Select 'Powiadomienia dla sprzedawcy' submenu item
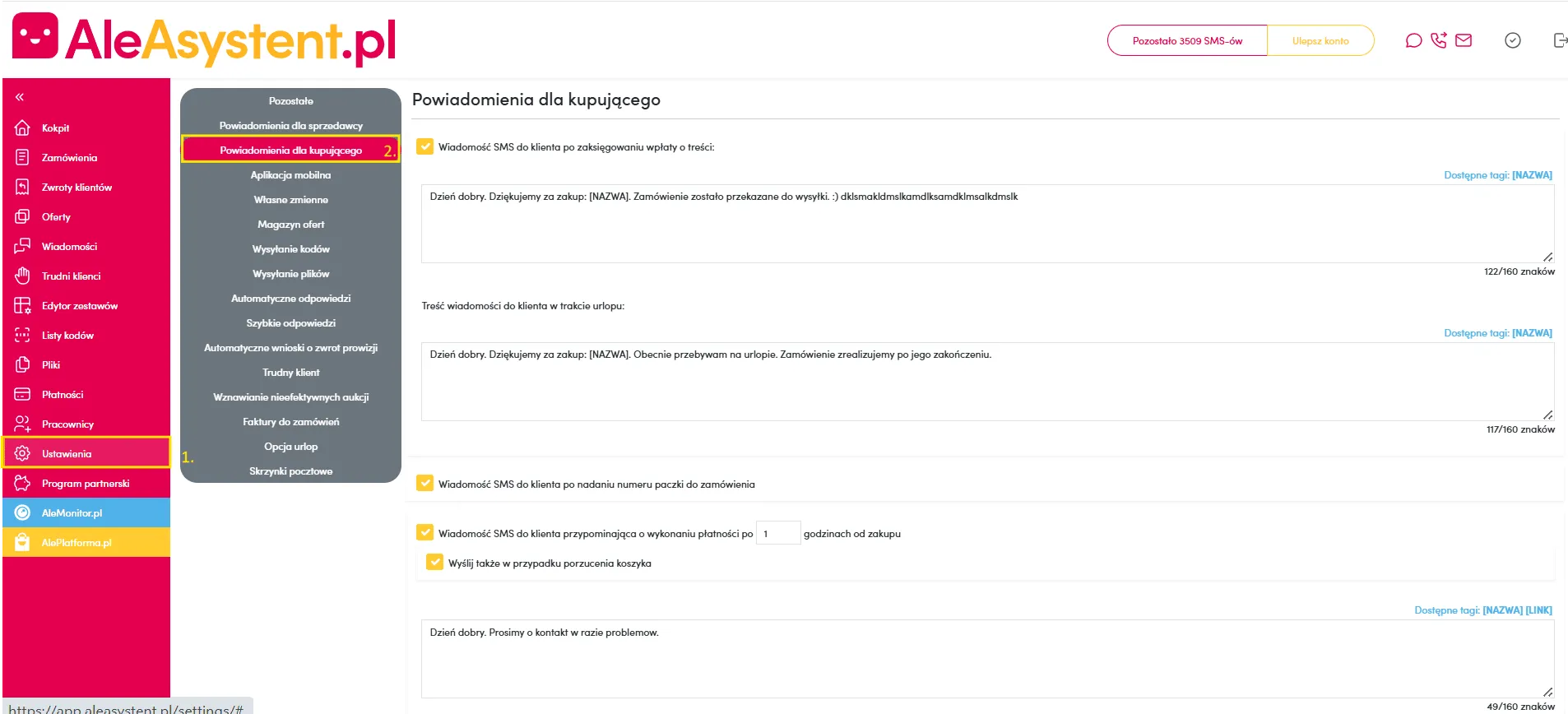This screenshot has height=714, width=1568. pyautogui.click(x=290, y=126)
